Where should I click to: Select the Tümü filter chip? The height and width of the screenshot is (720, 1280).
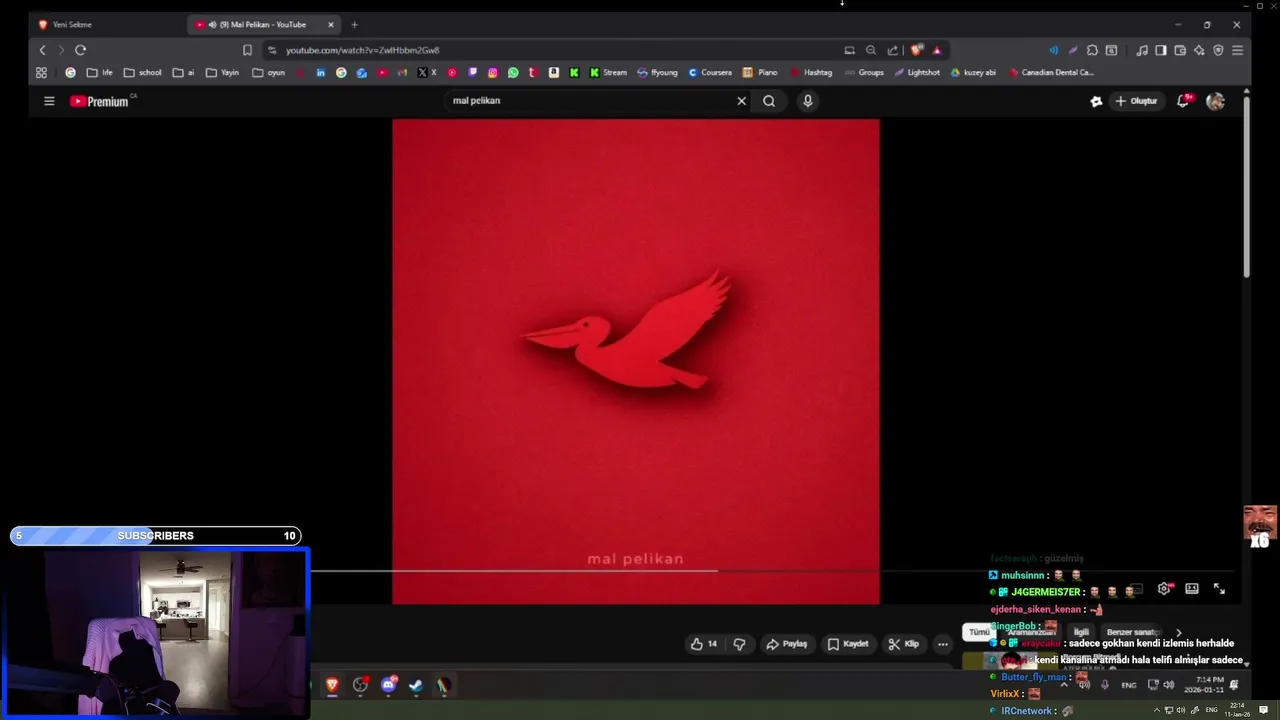coord(979,632)
